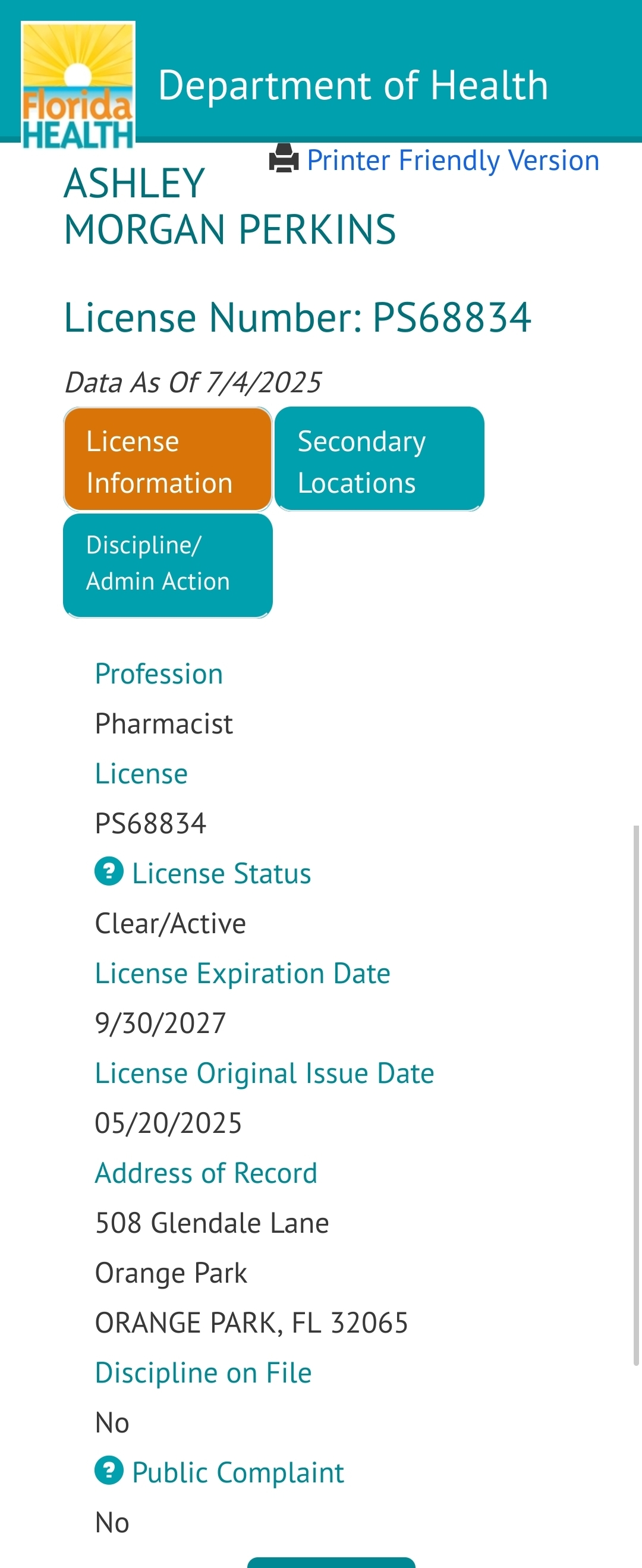Select the License Information tab
Viewport: 642px width, 1568px height.
click(168, 459)
